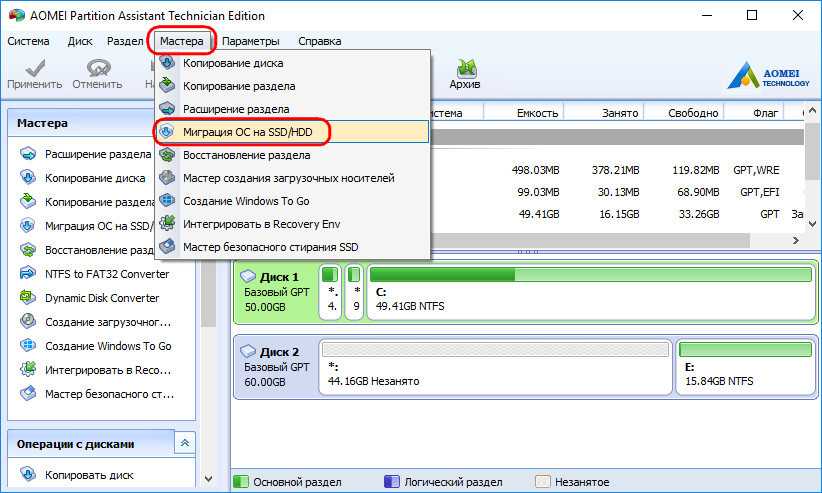Open the Справка menu
Image resolution: width=822 pixels, height=493 pixels.
[319, 41]
